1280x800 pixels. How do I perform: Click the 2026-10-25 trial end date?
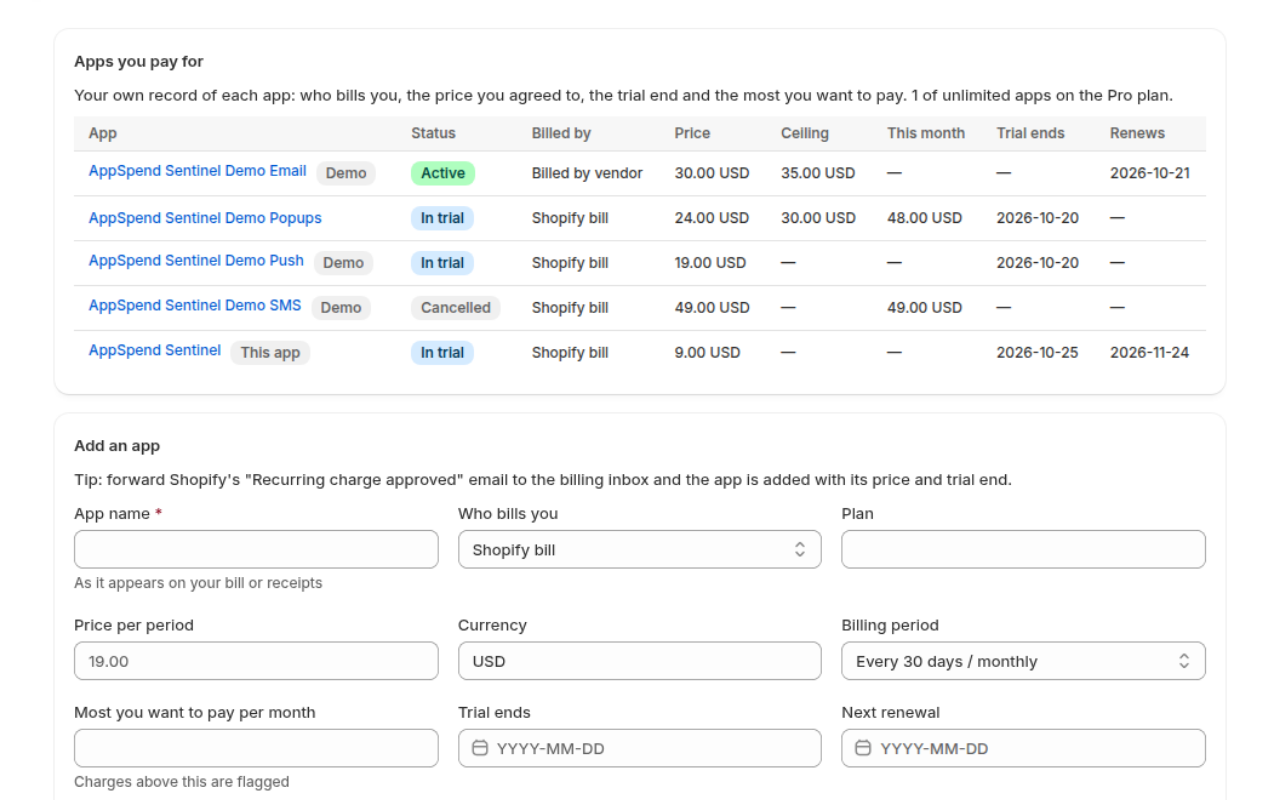coord(1037,353)
